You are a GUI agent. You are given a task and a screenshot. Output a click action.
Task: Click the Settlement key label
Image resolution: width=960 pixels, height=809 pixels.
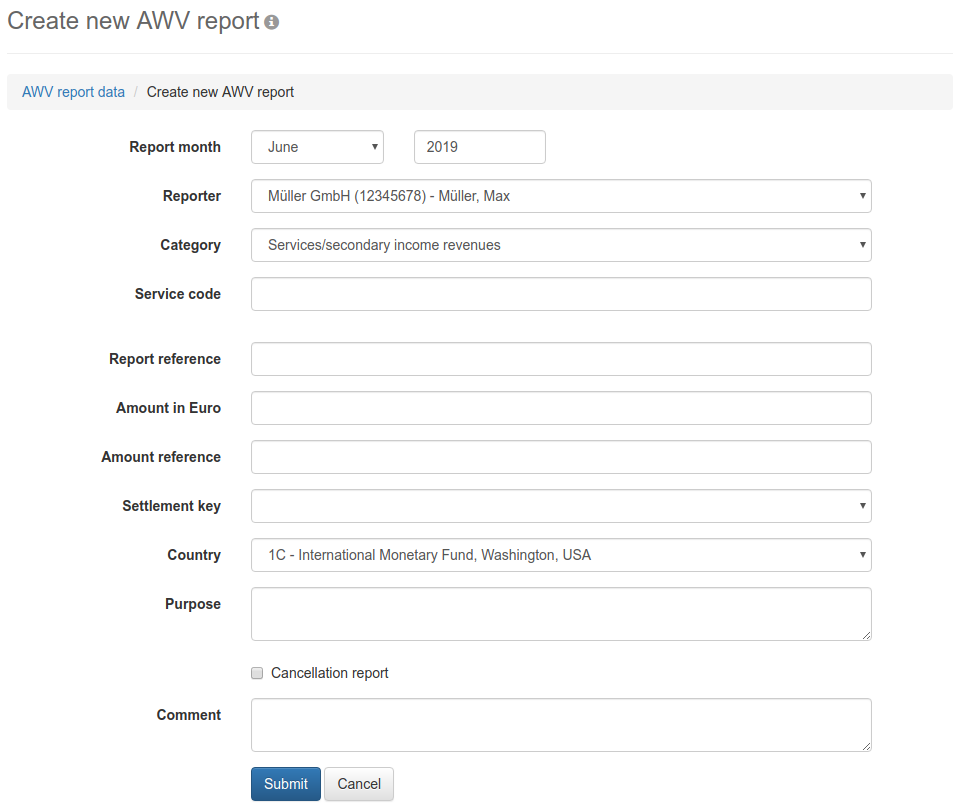click(x=171, y=506)
